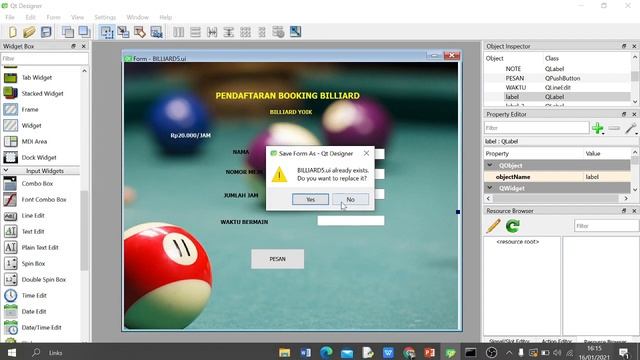The width and height of the screenshot is (640, 360).
Task: Select the NOTE row in Object Inspector
Action: (557, 69)
